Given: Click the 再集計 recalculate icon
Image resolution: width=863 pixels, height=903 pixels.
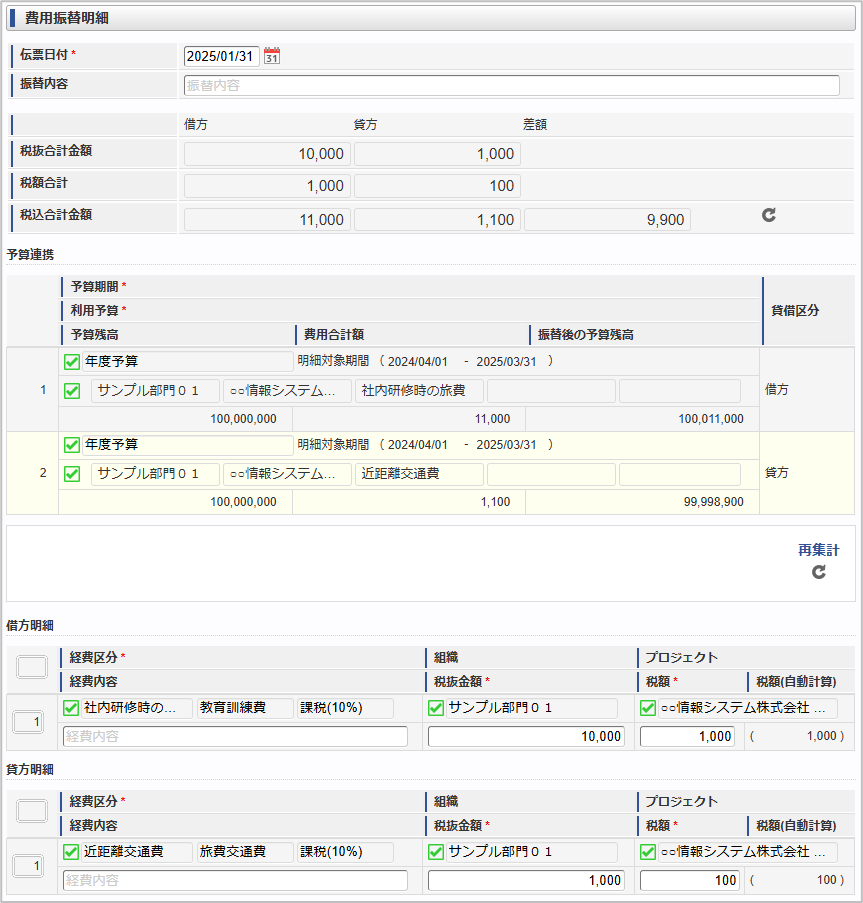Looking at the screenshot, I should pyautogui.click(x=819, y=572).
